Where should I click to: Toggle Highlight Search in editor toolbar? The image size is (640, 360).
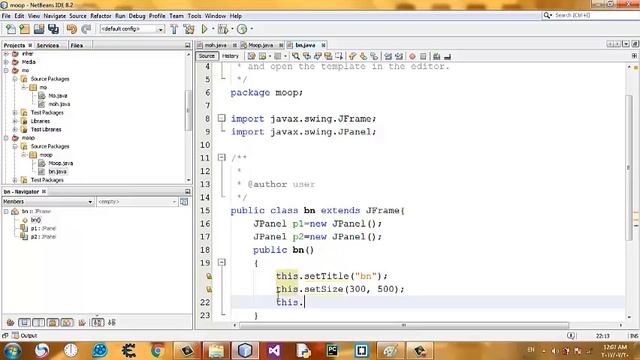328,56
